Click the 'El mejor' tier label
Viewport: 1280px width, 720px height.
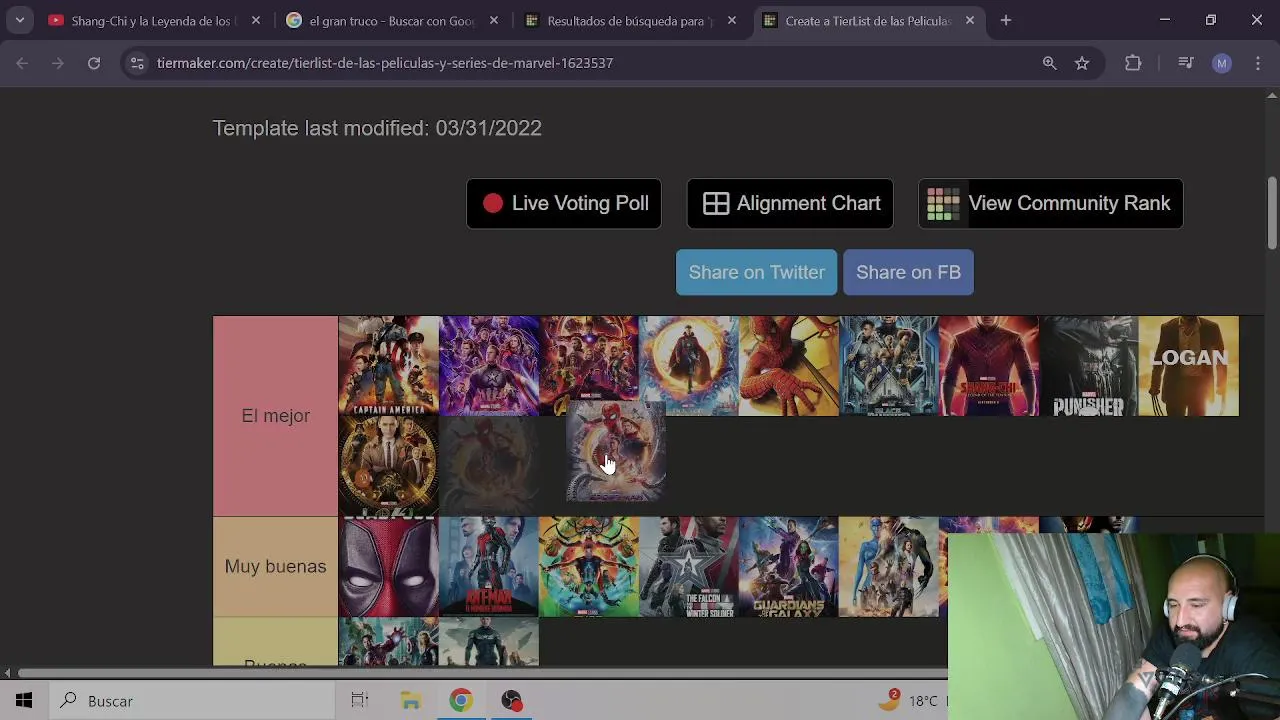click(275, 416)
